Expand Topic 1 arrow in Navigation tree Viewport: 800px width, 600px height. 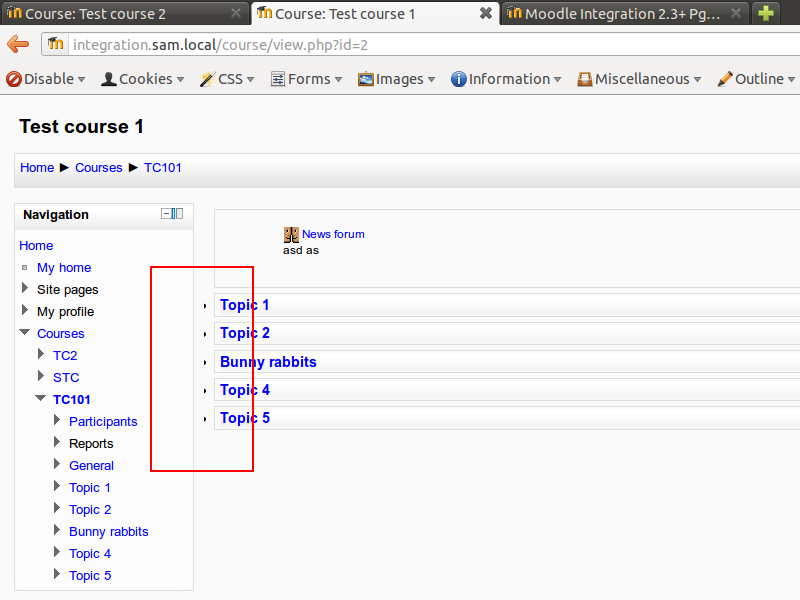point(57,486)
